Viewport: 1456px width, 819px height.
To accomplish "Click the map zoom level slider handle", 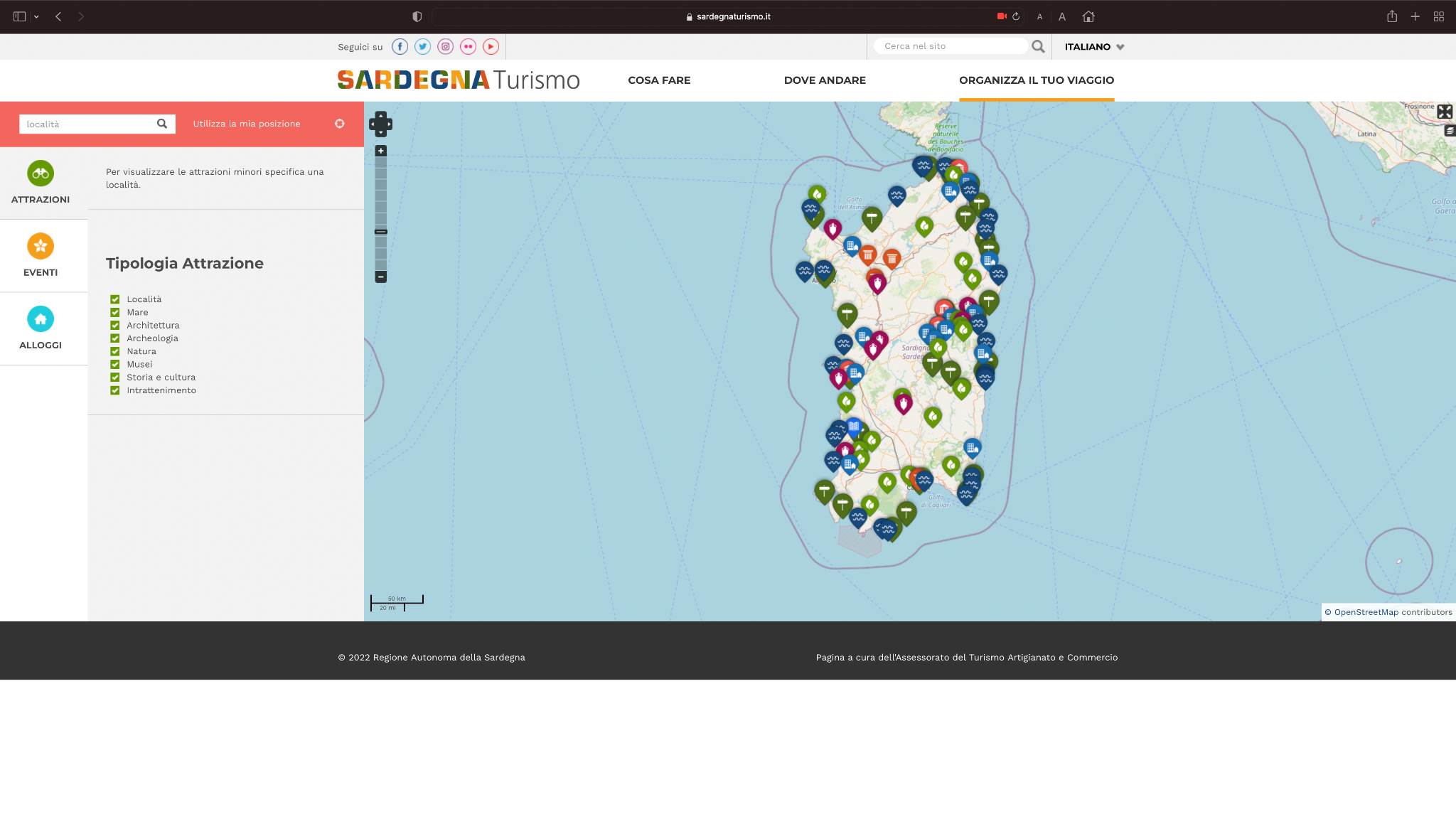I will click(x=381, y=232).
